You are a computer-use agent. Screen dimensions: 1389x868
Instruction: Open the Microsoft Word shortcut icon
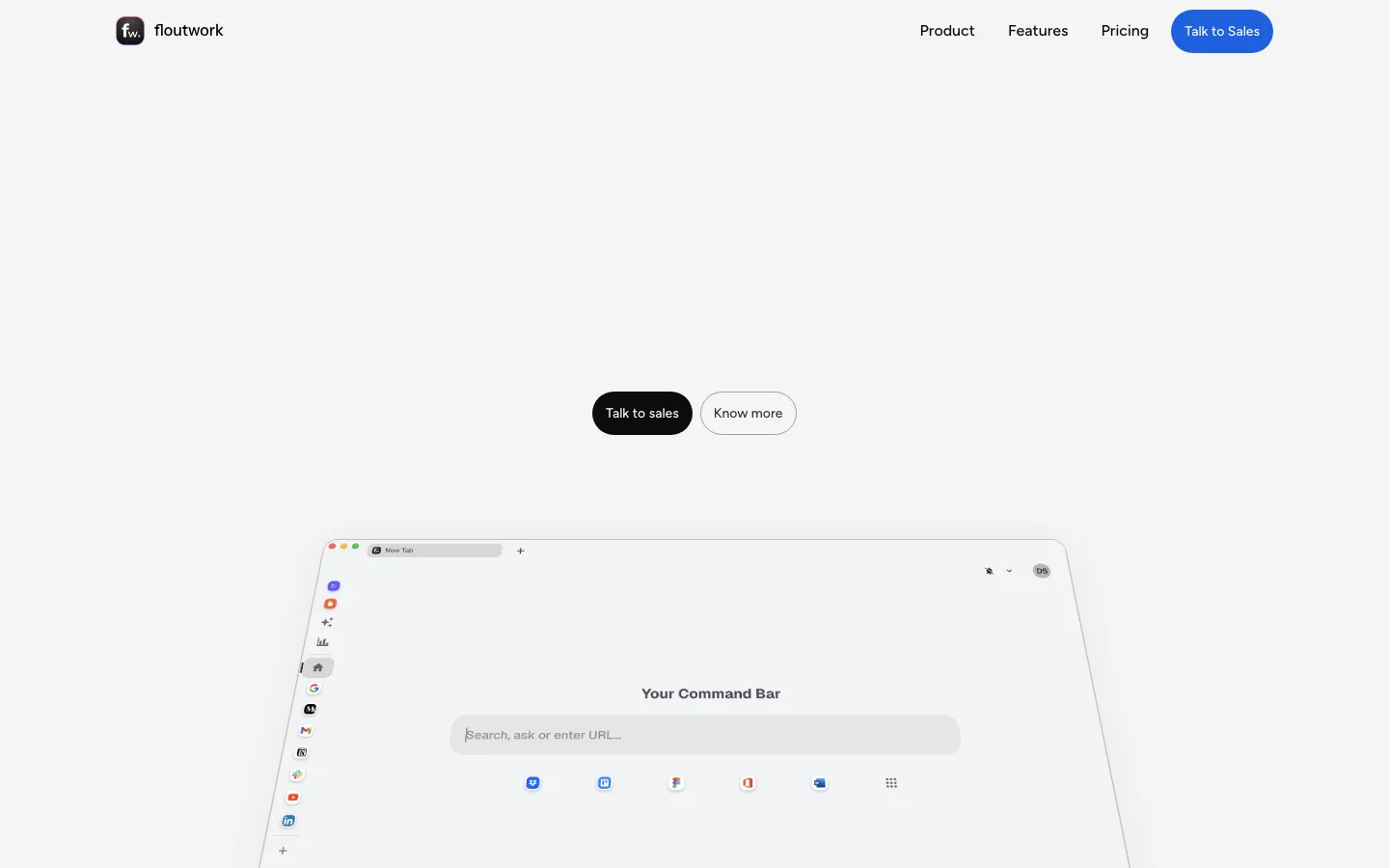tap(820, 783)
